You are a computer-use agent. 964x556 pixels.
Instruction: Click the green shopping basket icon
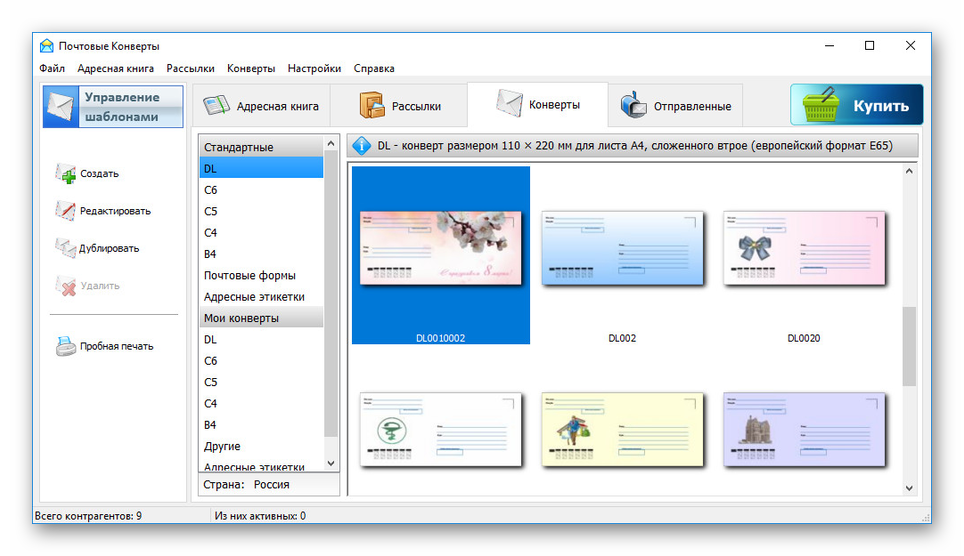(821, 105)
